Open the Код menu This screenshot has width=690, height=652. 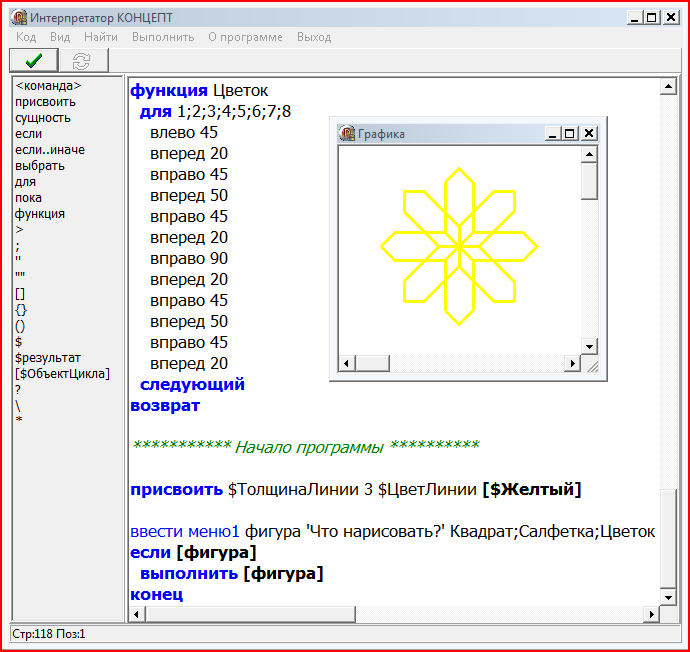pos(26,37)
